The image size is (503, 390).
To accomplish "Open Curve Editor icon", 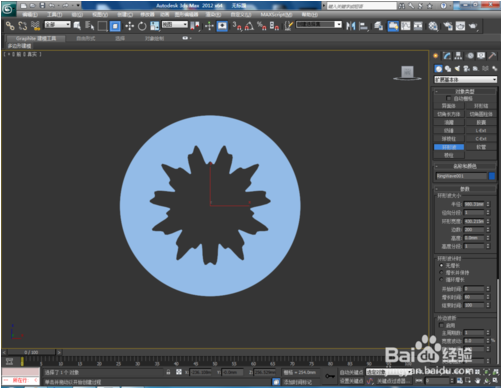I will 406,26.
